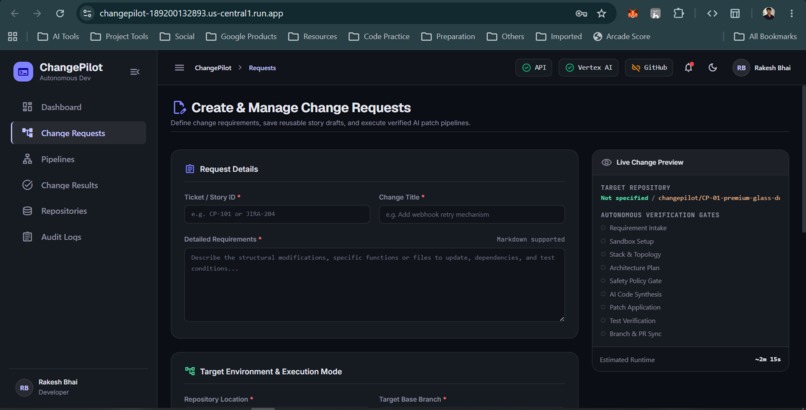Open the Dashboard page
This screenshot has width=806, height=410.
78,107
